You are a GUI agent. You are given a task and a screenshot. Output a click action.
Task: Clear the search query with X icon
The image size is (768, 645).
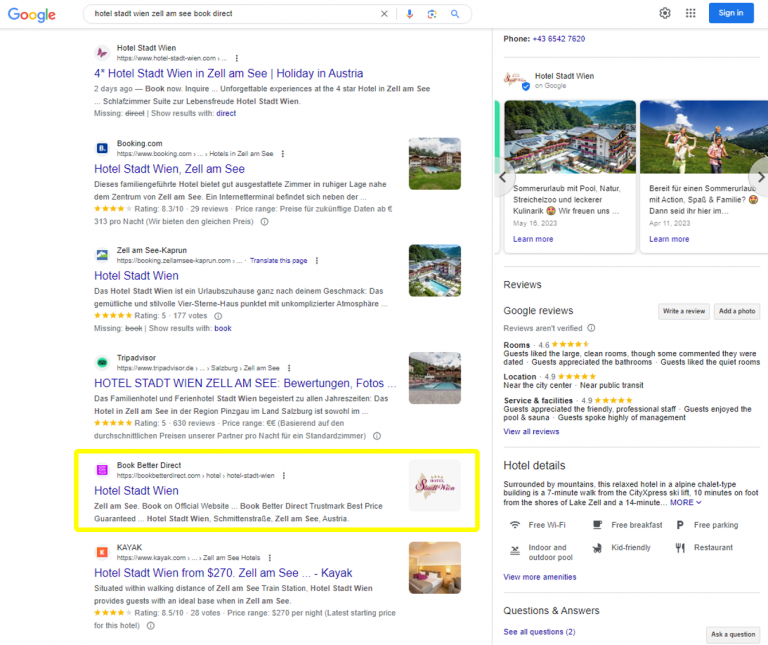[x=384, y=14]
